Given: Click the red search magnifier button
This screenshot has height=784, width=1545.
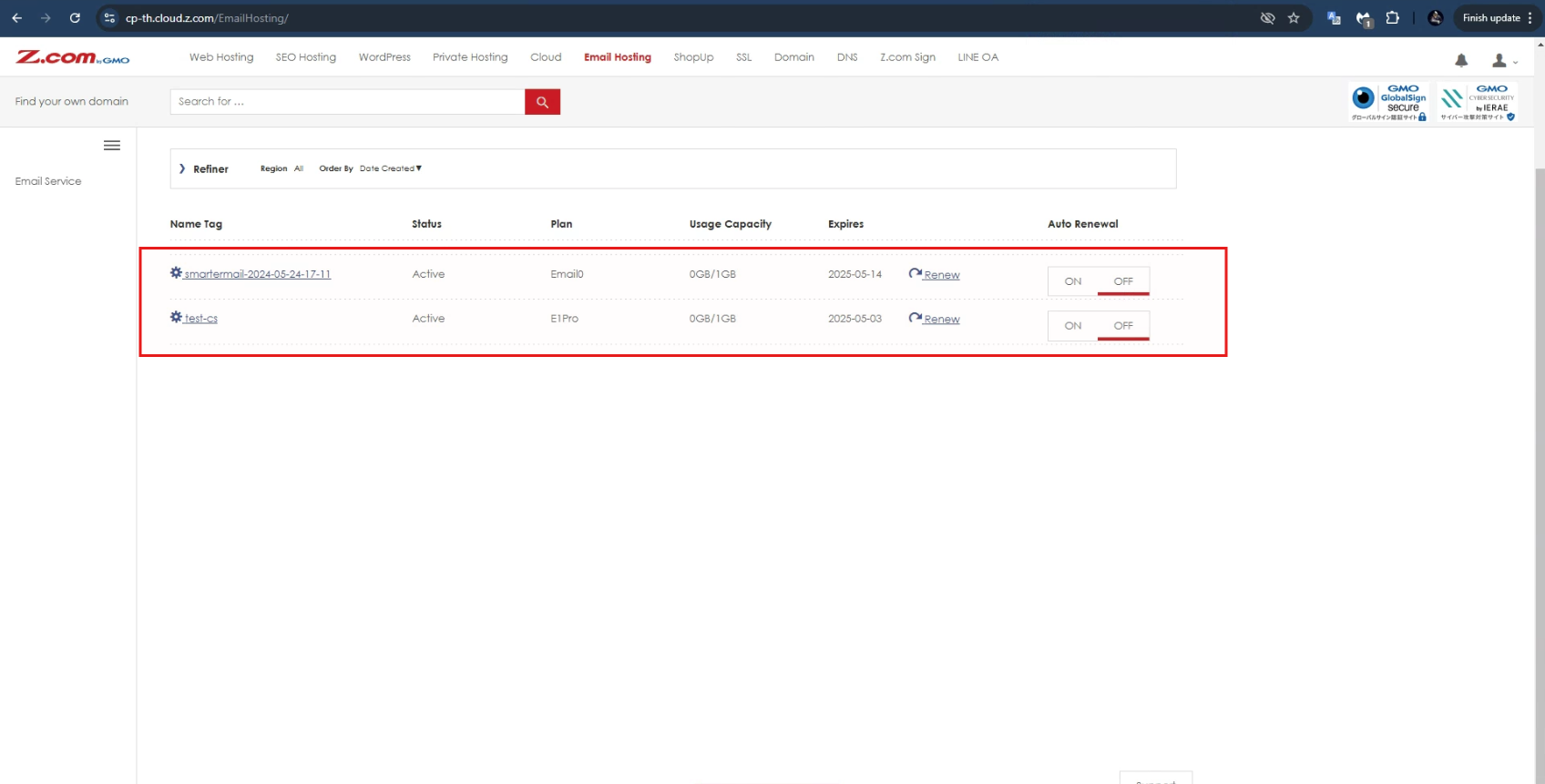Looking at the screenshot, I should 542,102.
